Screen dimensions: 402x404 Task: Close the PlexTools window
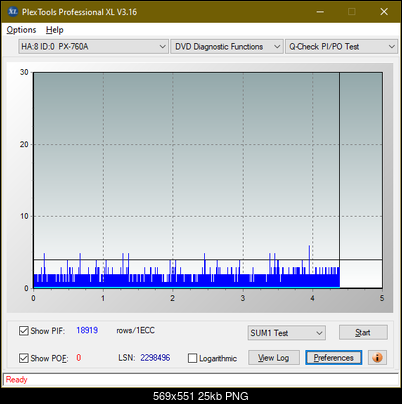[x=384, y=12]
